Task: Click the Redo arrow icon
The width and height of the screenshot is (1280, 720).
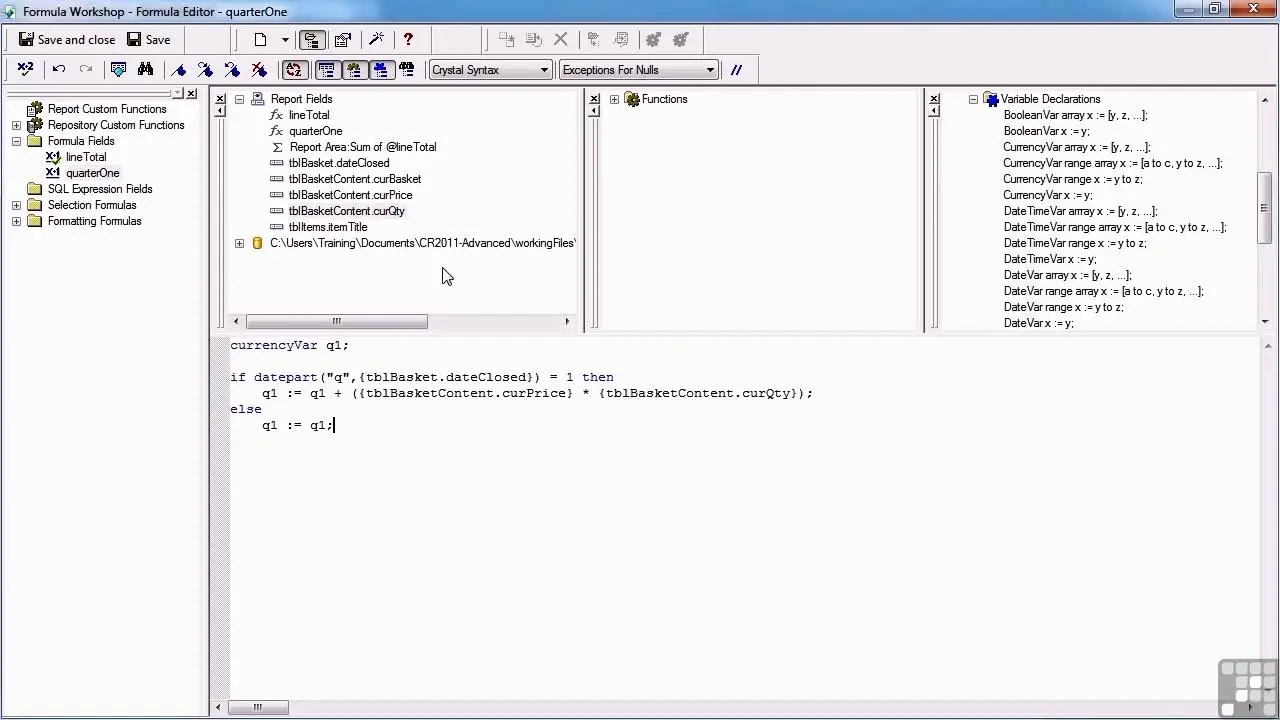Action: [x=86, y=69]
